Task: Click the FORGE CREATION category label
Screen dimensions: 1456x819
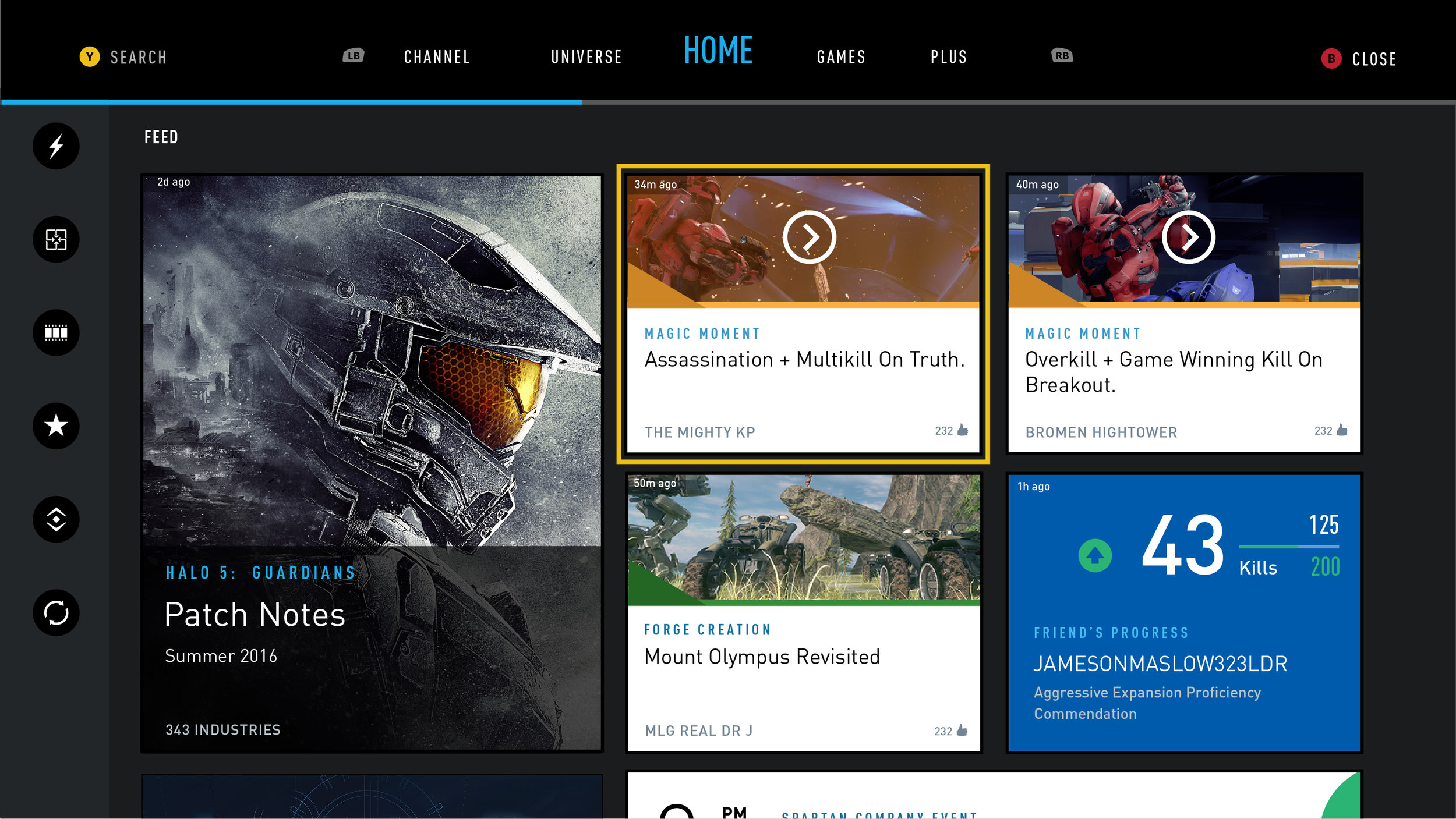Action: coord(708,630)
